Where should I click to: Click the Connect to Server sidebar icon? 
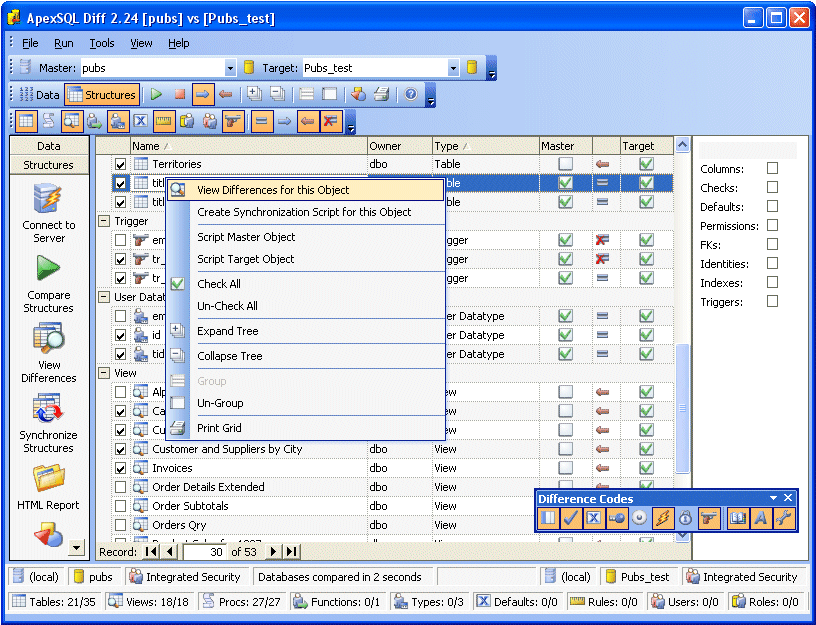[x=48, y=199]
